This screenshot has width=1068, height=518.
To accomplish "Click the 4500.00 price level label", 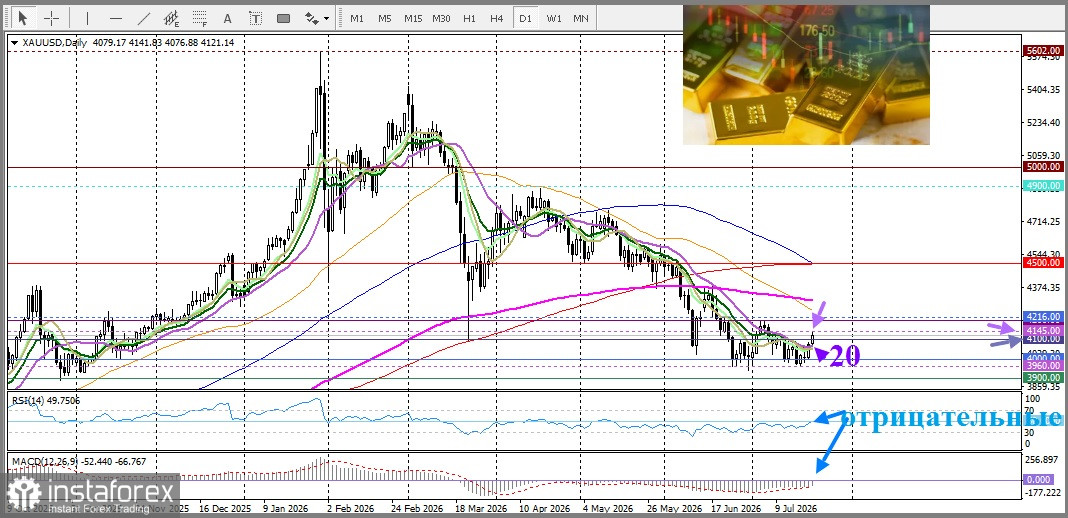I will [x=1043, y=263].
